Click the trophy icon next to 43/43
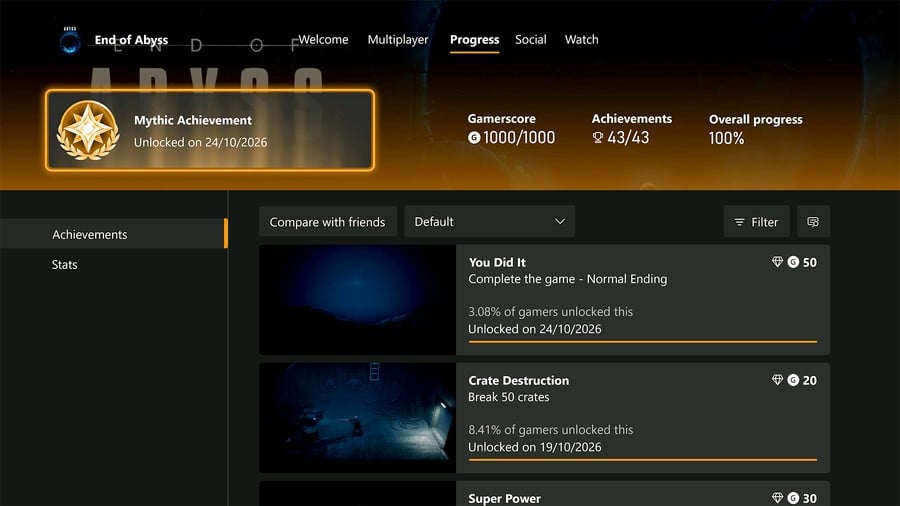The width and height of the screenshot is (900, 506). (x=598, y=138)
